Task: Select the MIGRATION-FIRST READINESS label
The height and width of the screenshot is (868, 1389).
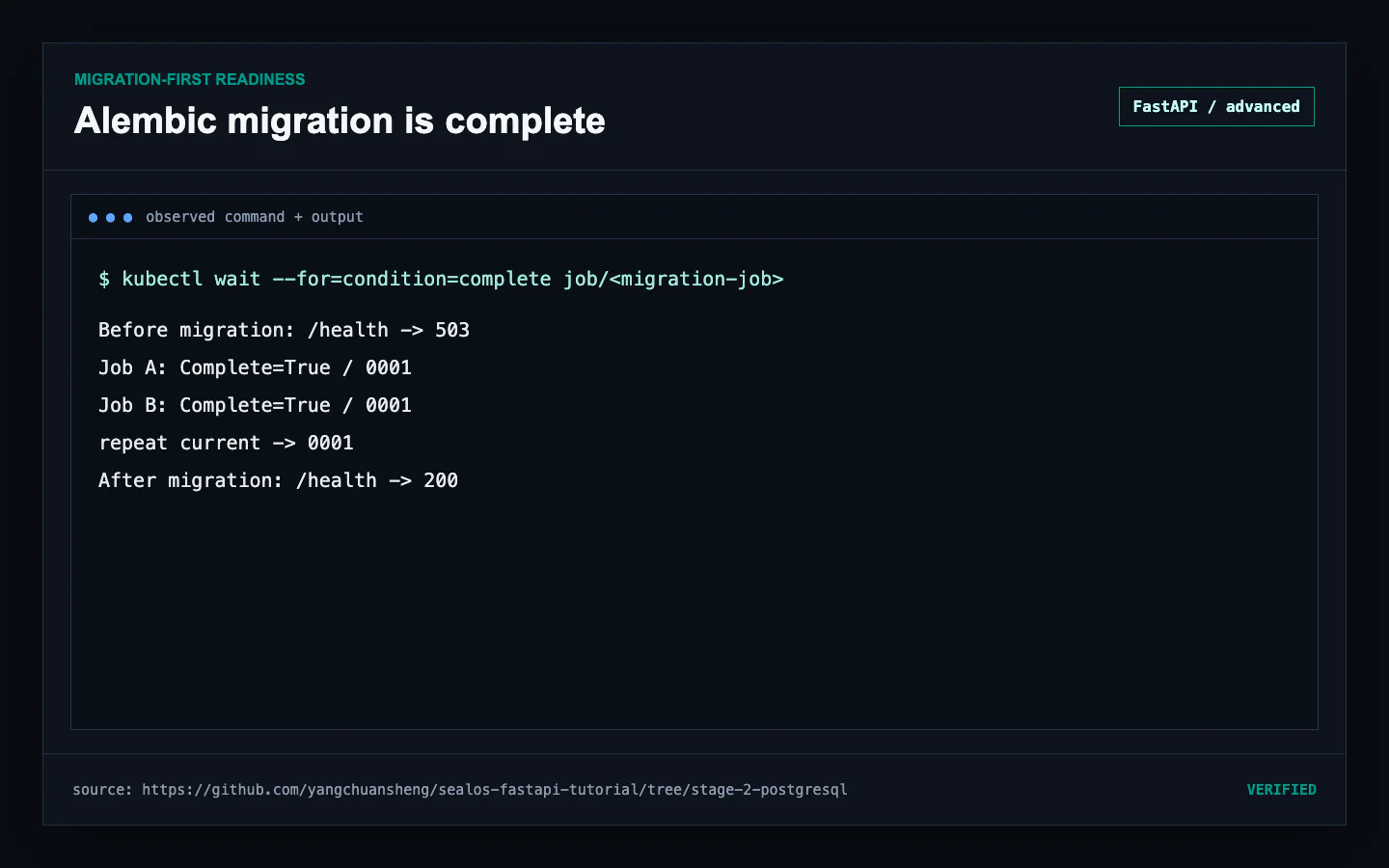Action: 190,79
